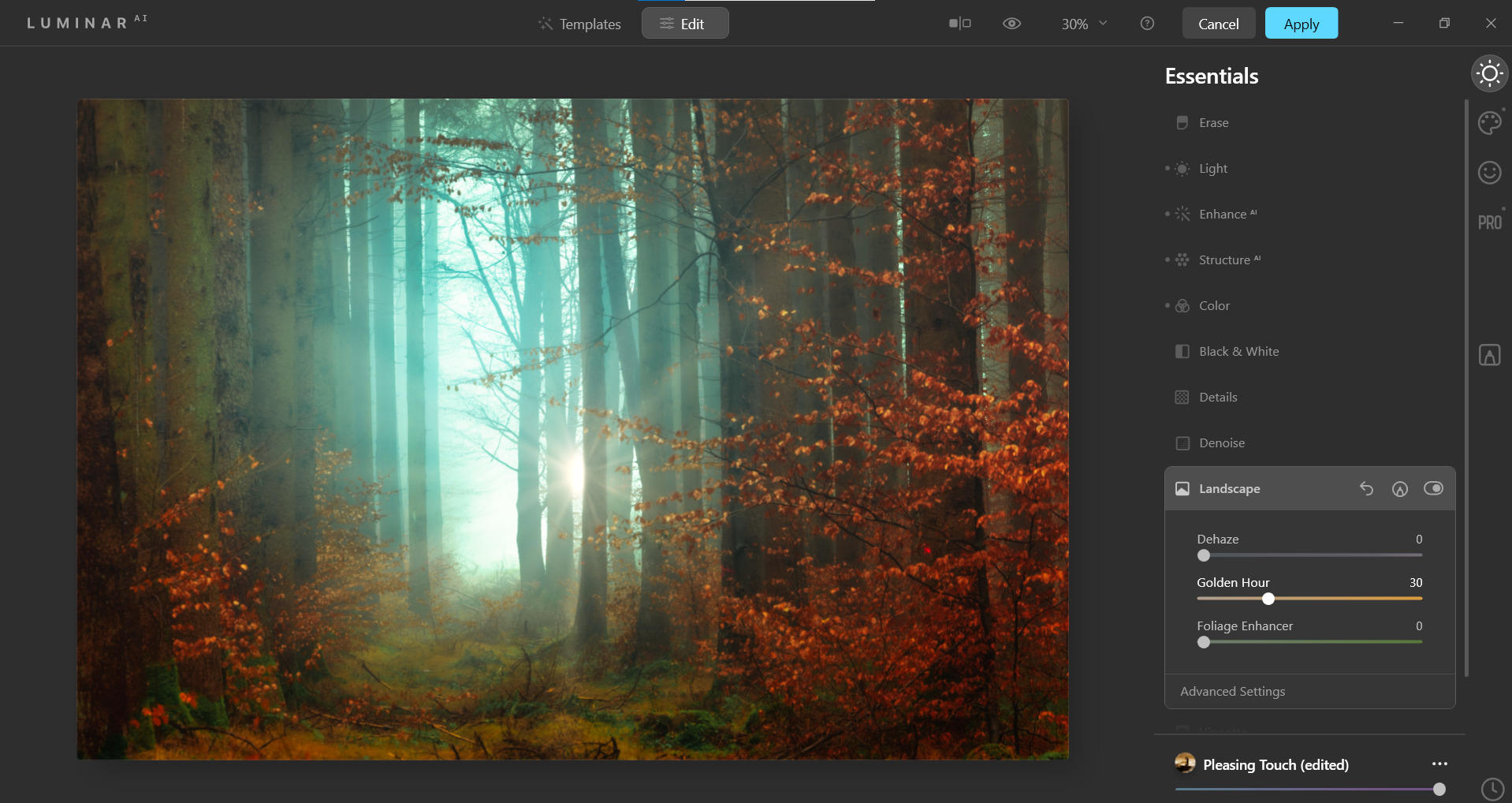Screen dimensions: 1512x803
Task: Click the forest photo in the canvas
Action: pos(572,429)
